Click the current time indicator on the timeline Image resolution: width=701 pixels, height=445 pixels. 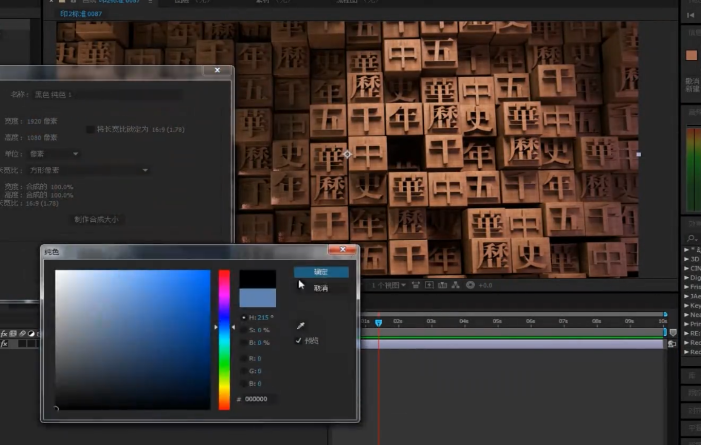click(x=379, y=322)
